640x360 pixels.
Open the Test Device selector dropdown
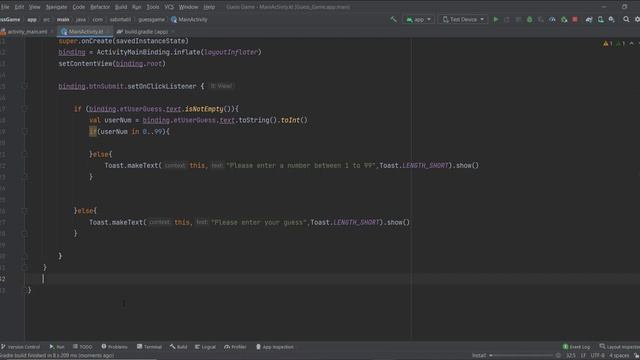pyautogui.click(x=463, y=20)
